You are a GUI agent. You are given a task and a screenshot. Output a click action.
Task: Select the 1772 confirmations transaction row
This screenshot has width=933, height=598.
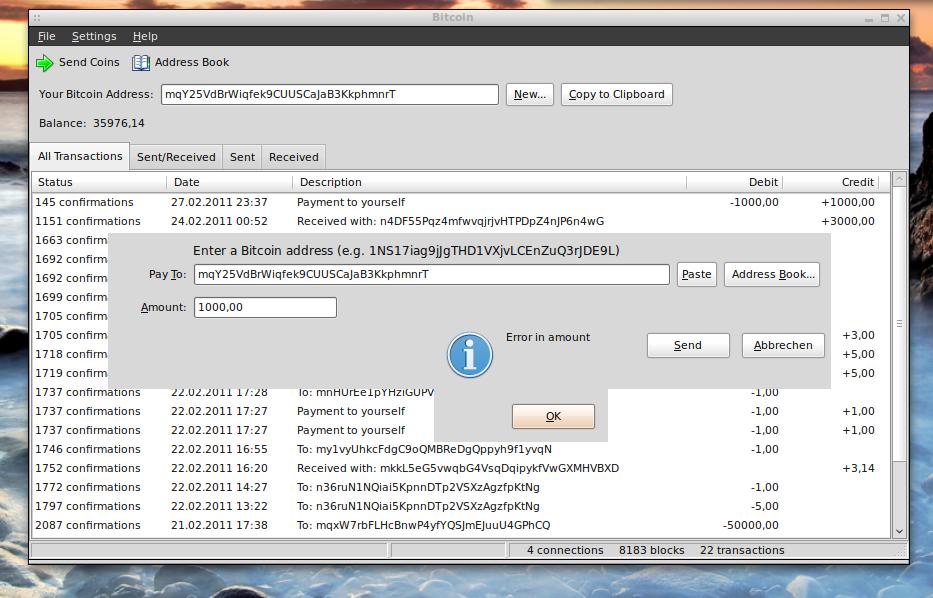click(x=461, y=487)
